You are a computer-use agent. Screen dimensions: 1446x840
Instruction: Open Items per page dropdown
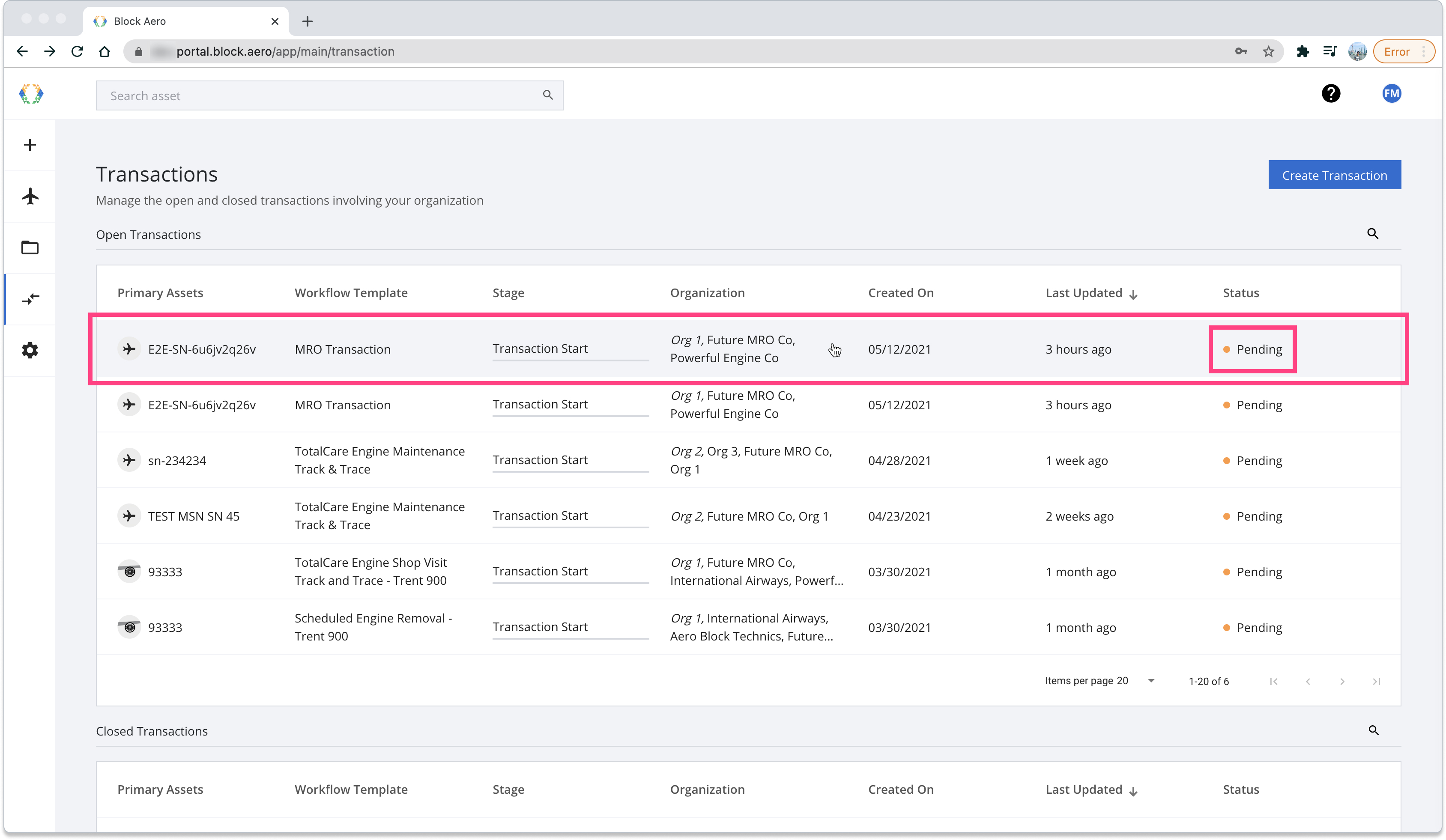coord(1135,681)
